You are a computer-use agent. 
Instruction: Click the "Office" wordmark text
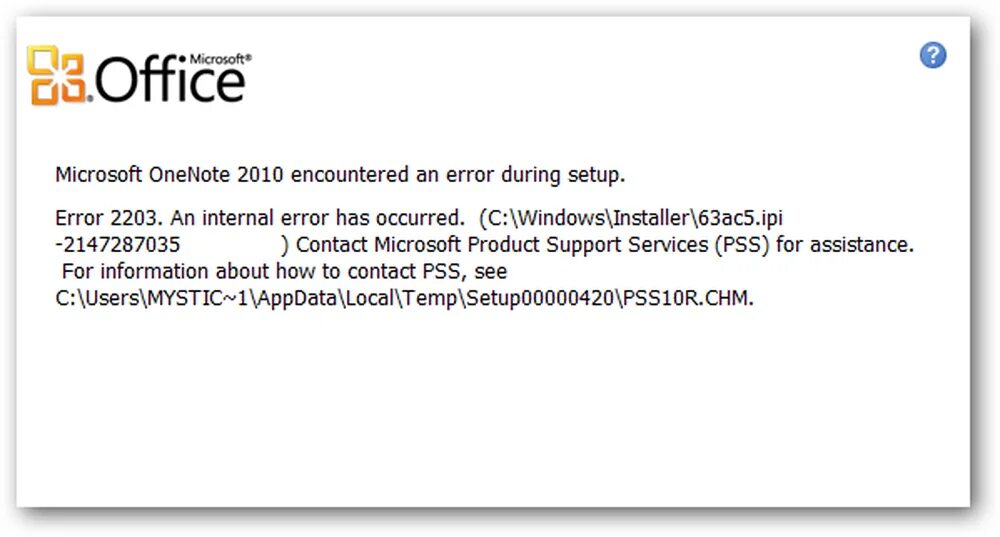(x=170, y=80)
